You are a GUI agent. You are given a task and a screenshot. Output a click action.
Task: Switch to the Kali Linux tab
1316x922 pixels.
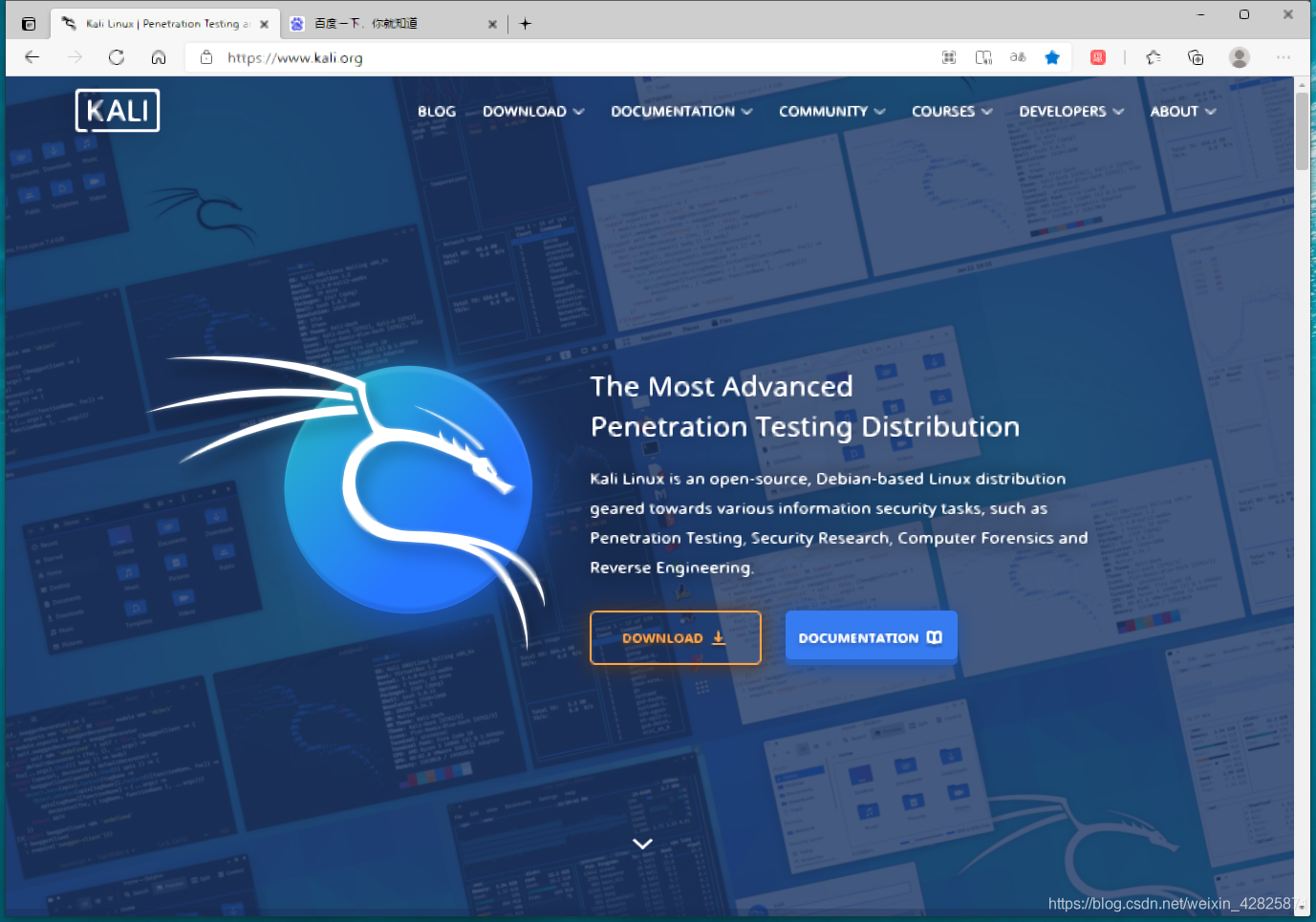(164, 24)
